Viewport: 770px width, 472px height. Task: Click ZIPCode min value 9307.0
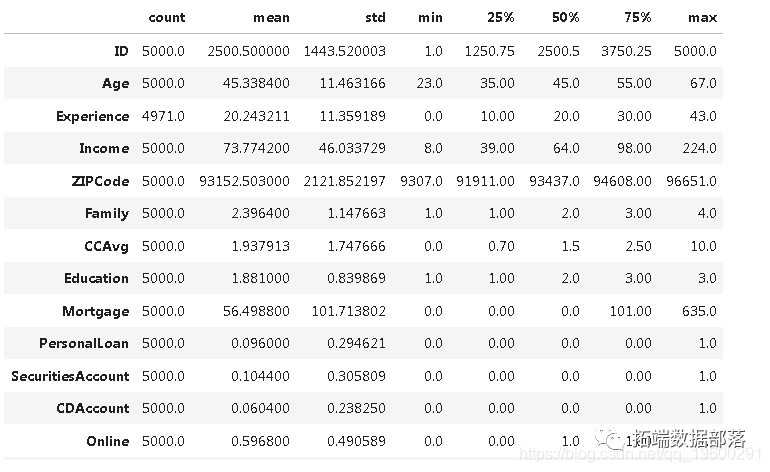tap(421, 181)
